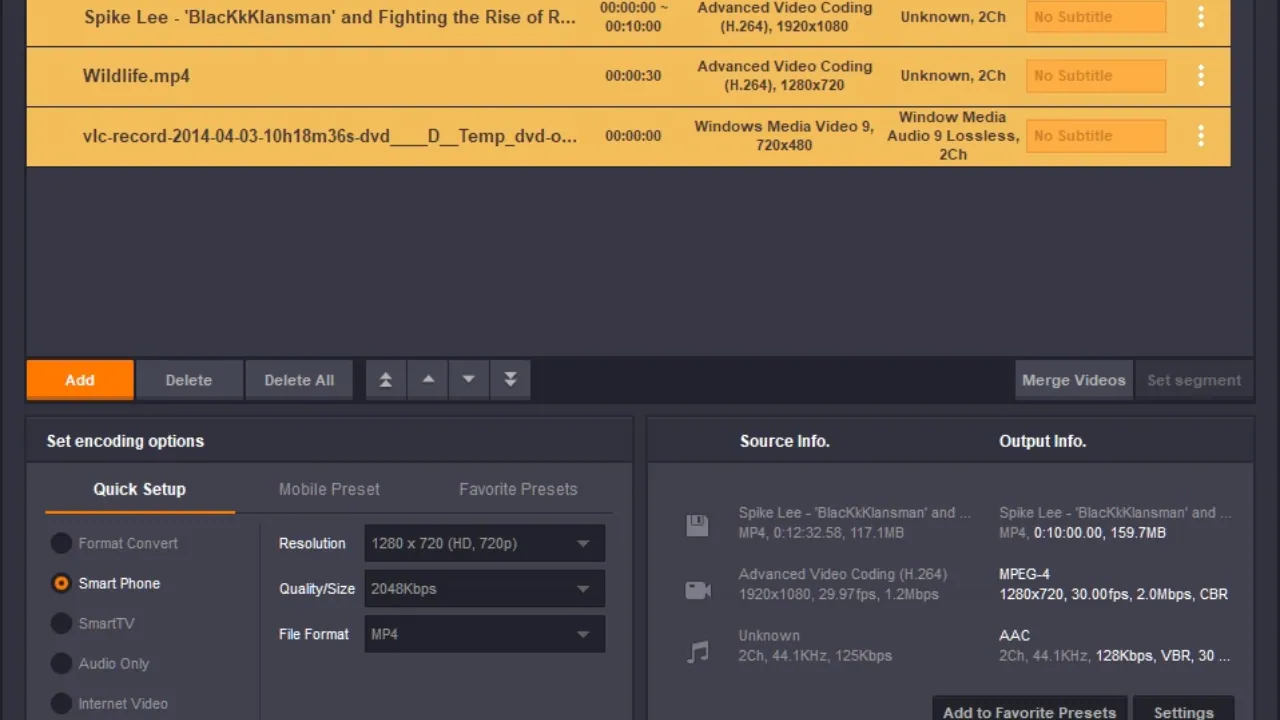Select the Spike Lee BlacKkKlansman file name
1280x720 pixels.
[x=330, y=17]
